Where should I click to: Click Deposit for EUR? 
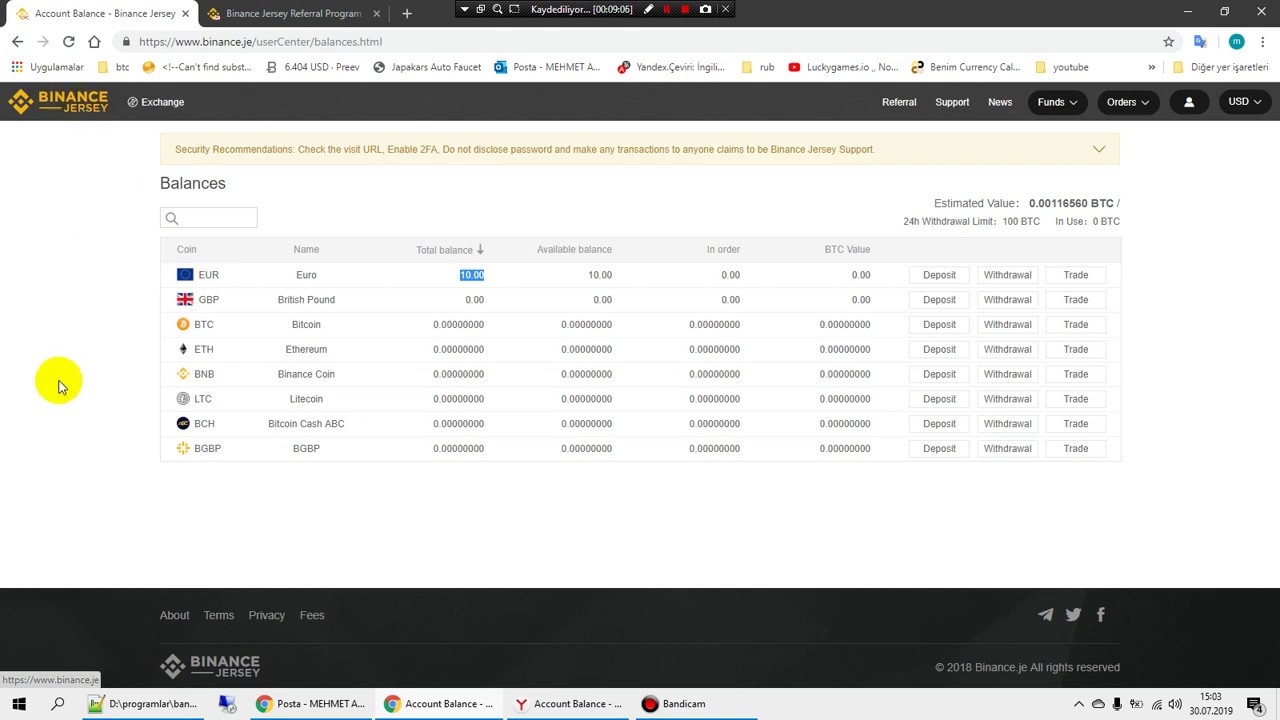click(x=939, y=275)
